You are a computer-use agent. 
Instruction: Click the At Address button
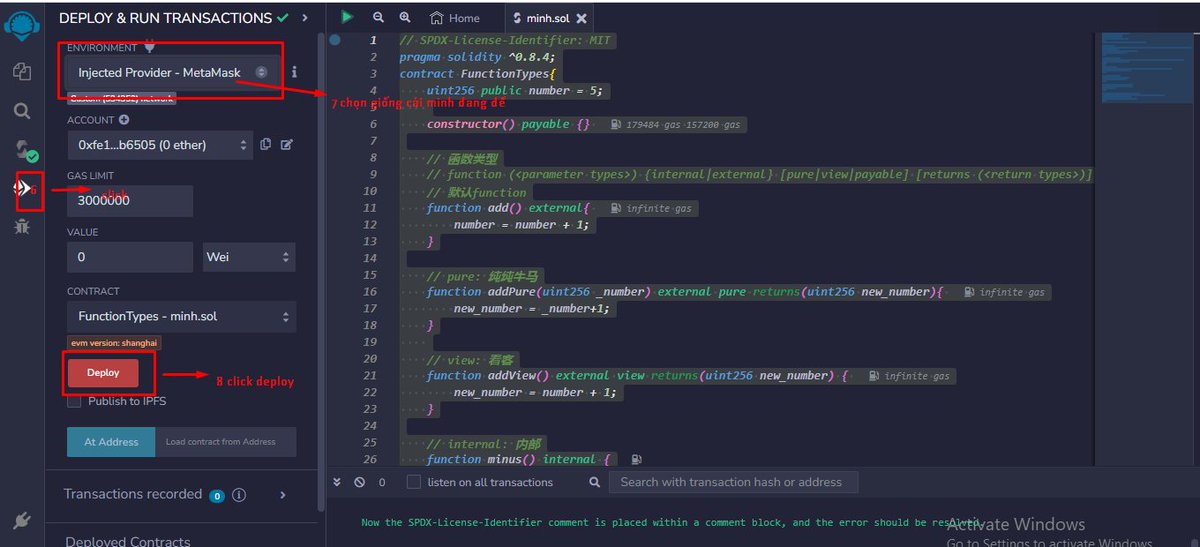(111, 442)
